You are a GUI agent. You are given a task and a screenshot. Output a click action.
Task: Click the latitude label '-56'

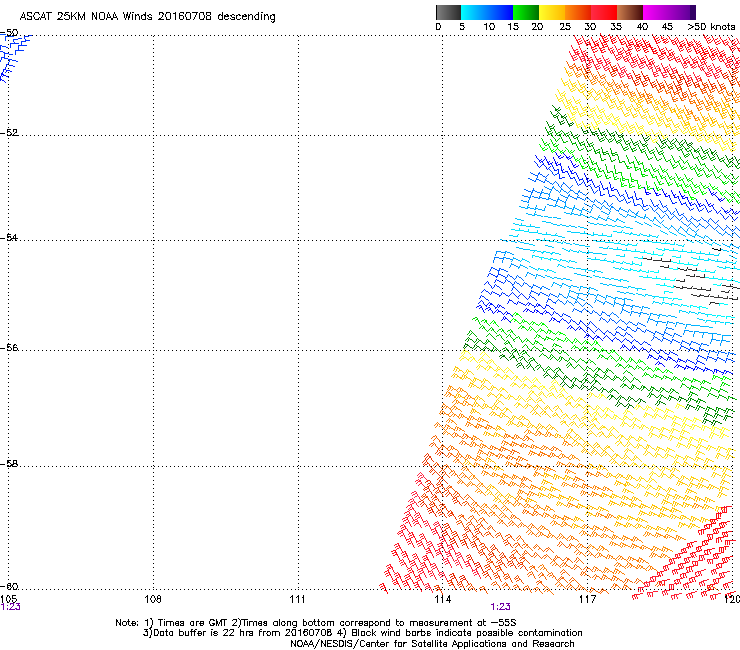(x=9, y=347)
